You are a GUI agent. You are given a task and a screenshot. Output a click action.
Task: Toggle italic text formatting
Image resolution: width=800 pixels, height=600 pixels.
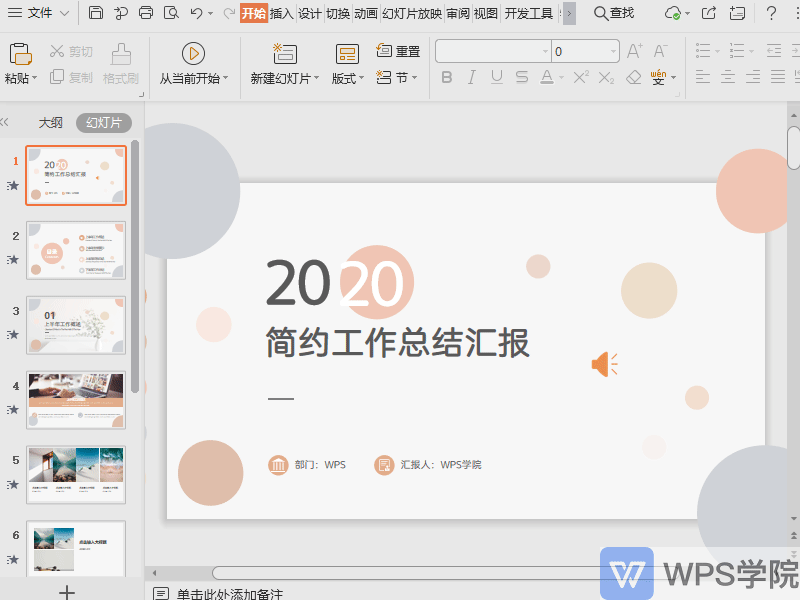[472, 77]
